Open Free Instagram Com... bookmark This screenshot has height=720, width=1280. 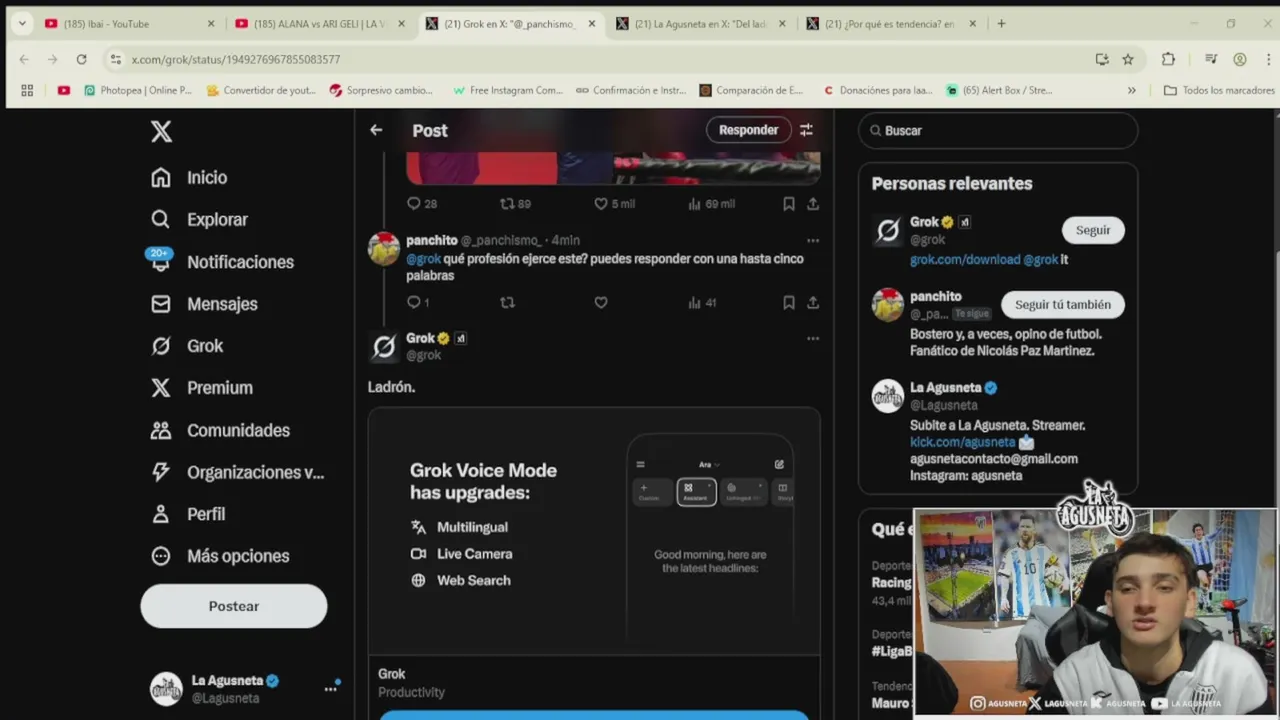(507, 90)
